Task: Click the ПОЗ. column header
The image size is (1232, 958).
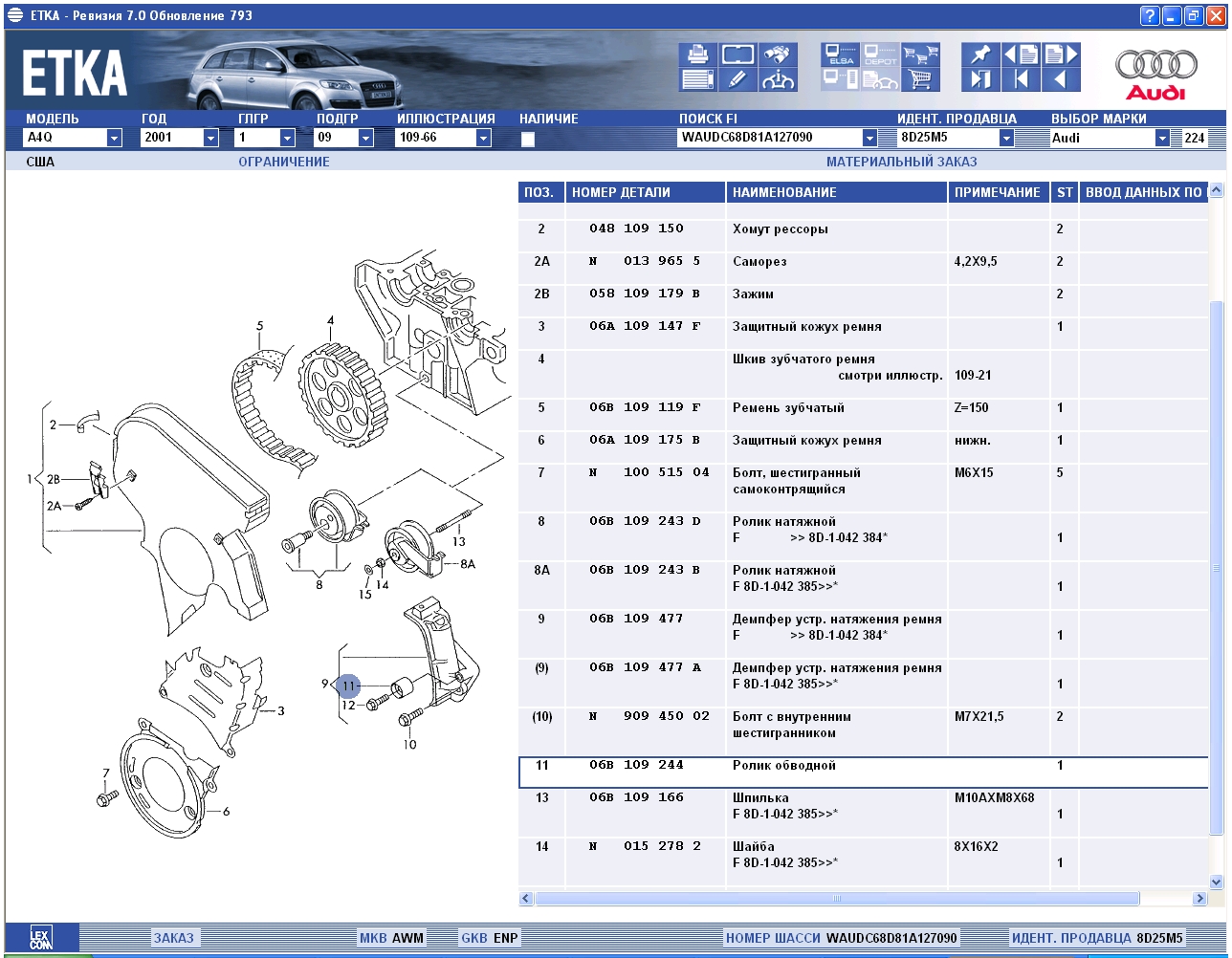Action: (x=541, y=192)
